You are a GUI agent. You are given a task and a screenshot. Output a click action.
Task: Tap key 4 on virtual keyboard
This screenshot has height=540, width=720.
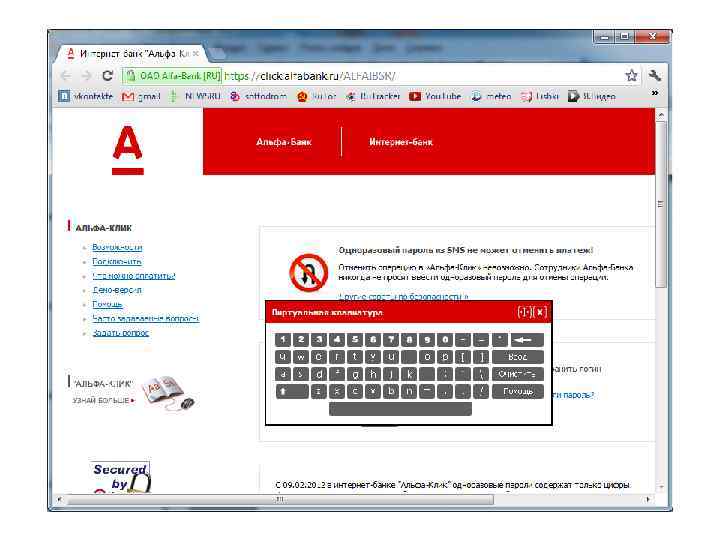(x=337, y=340)
